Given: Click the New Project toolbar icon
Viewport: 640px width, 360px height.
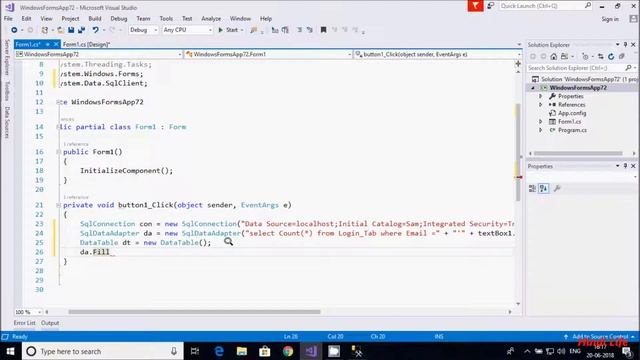Looking at the screenshot, I should [44, 30].
